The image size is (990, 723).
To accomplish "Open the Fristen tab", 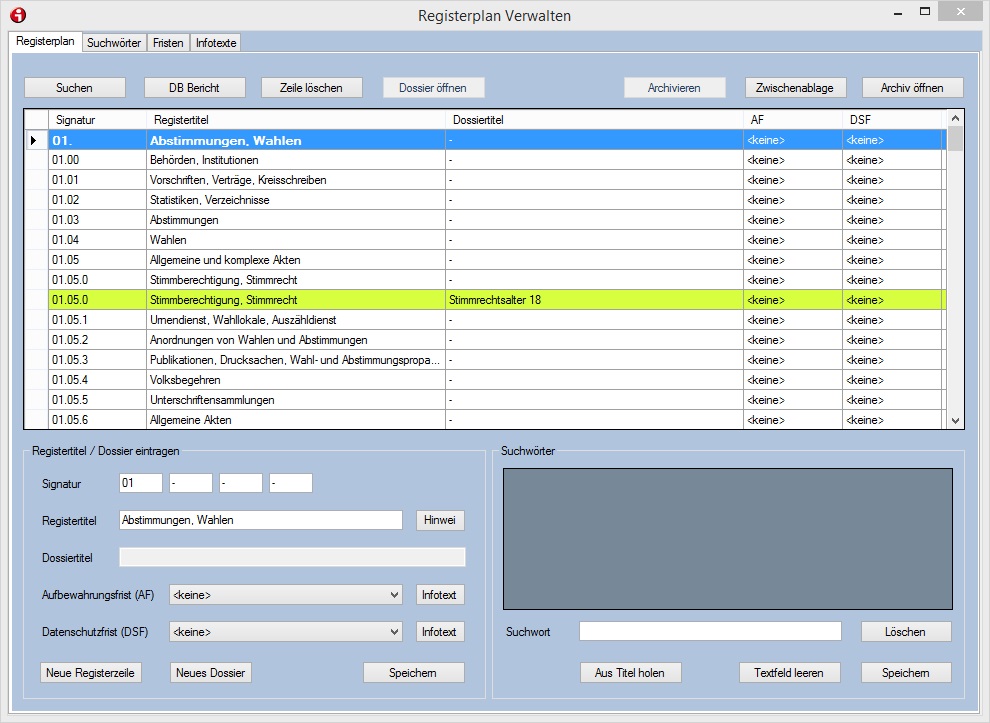I will 168,43.
